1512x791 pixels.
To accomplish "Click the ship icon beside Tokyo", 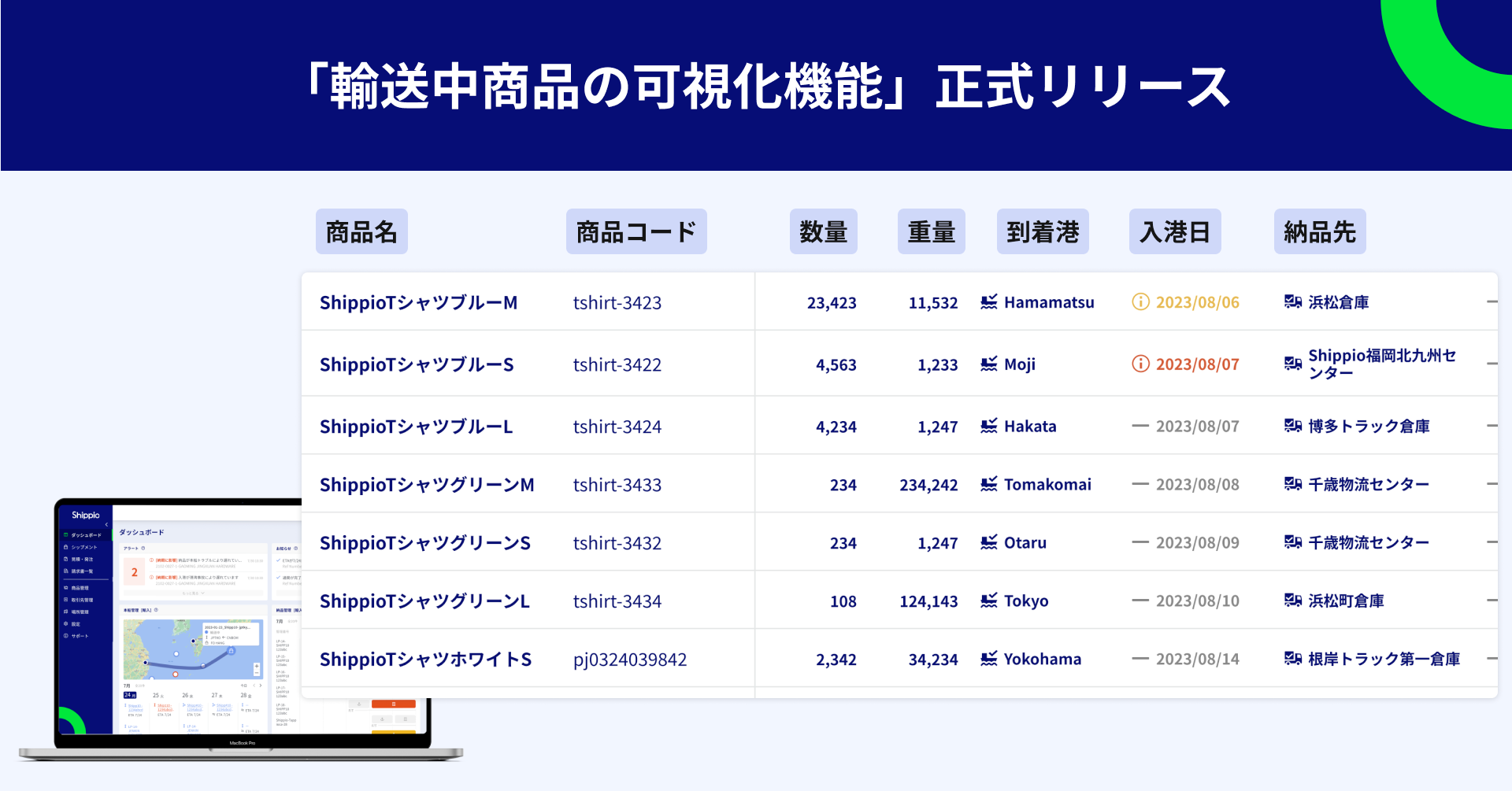I will [989, 601].
